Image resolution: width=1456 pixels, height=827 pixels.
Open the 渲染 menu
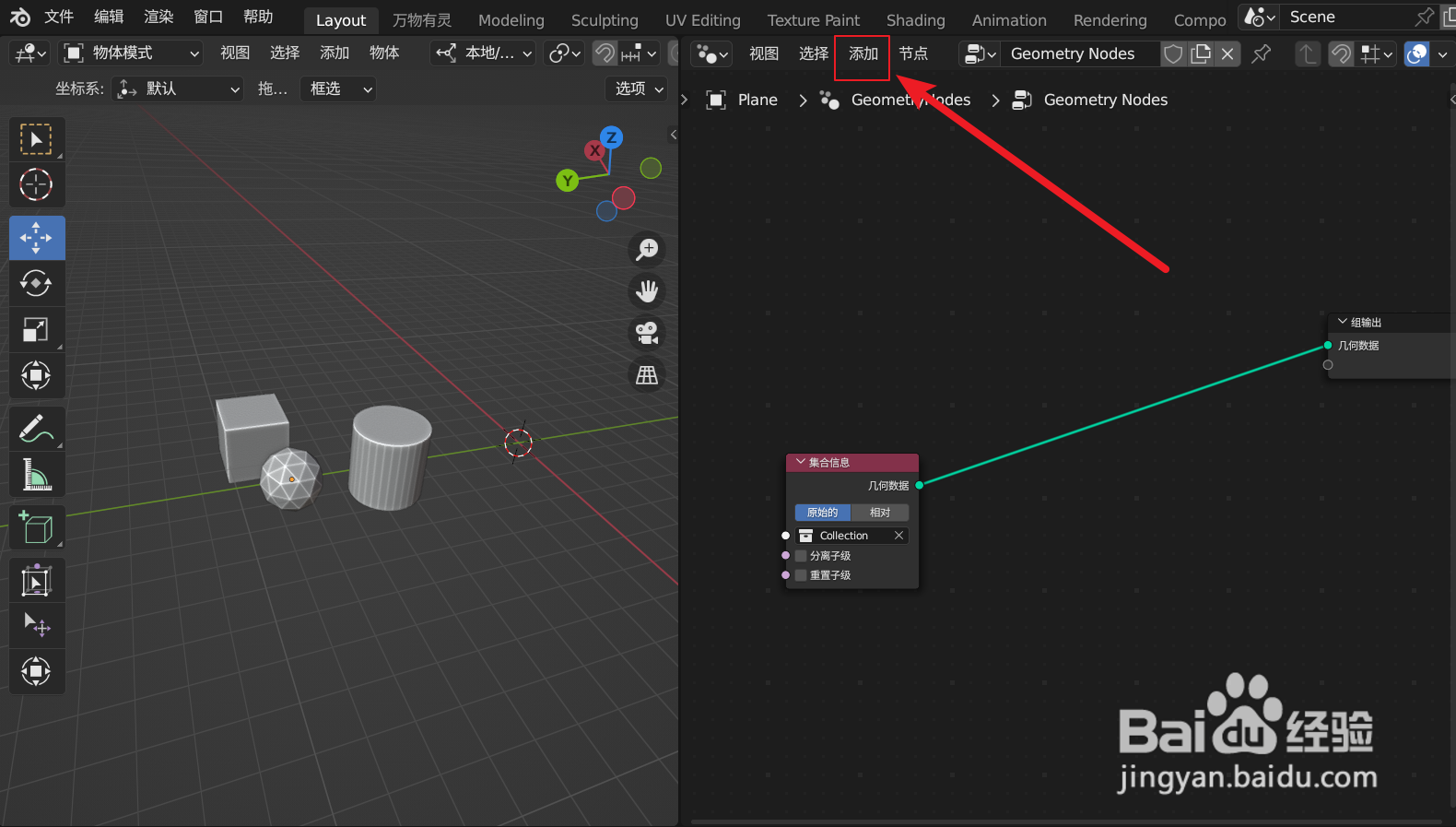tap(159, 18)
